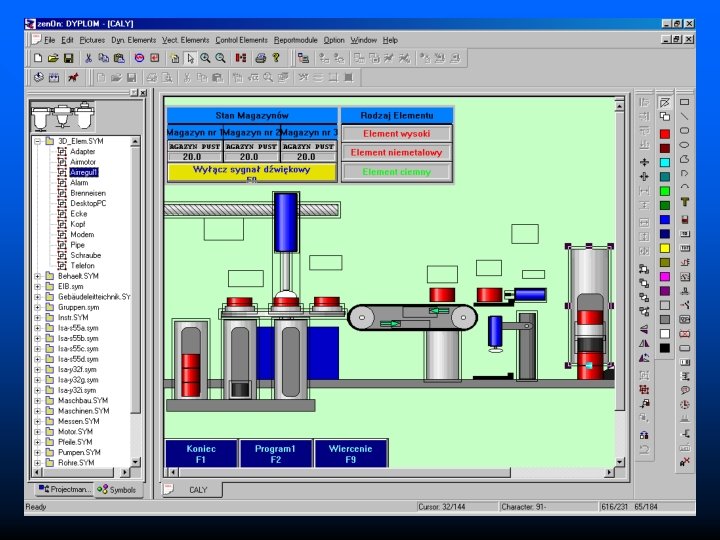
Task: Pick the bright red color swatch
Action: pos(664,134)
